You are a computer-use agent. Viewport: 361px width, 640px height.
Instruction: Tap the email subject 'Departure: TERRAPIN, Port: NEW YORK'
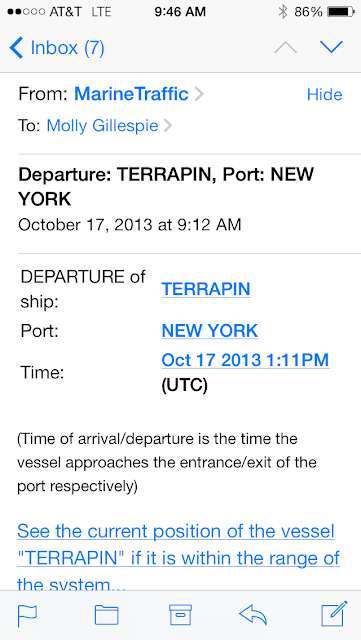pyautogui.click(x=166, y=187)
